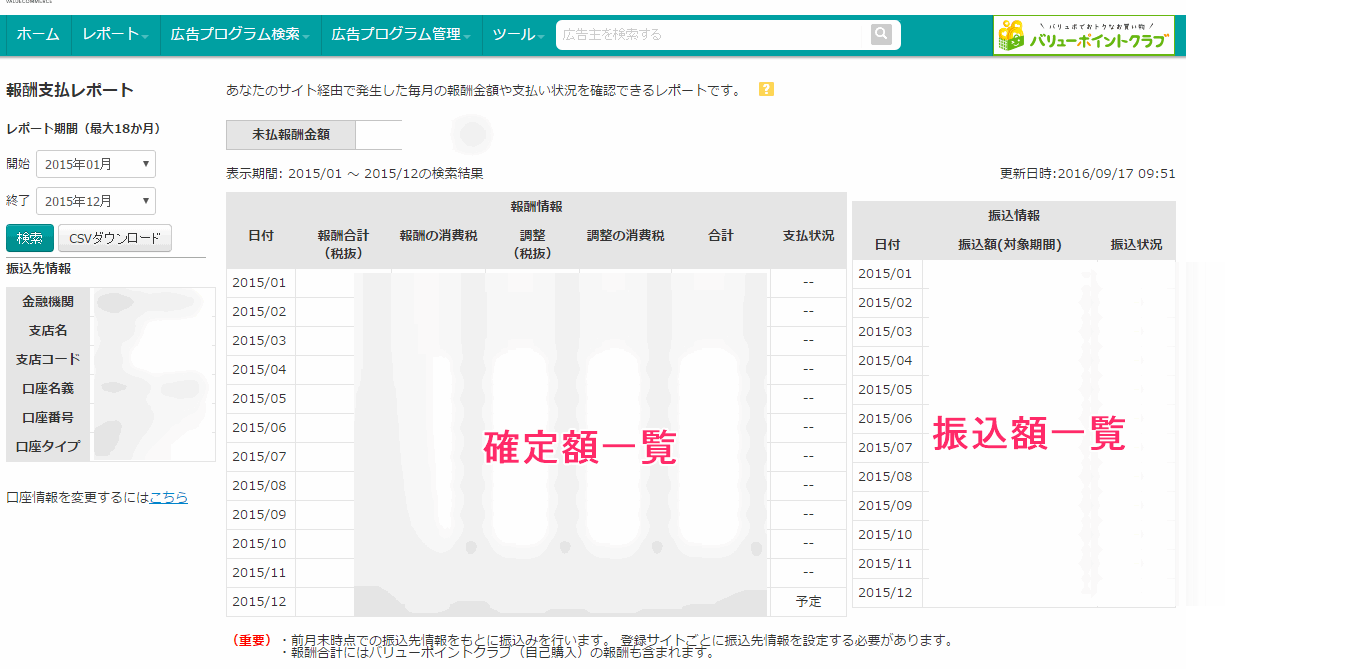The image size is (1347, 669).
Task: Click the 2015/06 row in 振込情報 table
Action: pyautogui.click(x=885, y=419)
